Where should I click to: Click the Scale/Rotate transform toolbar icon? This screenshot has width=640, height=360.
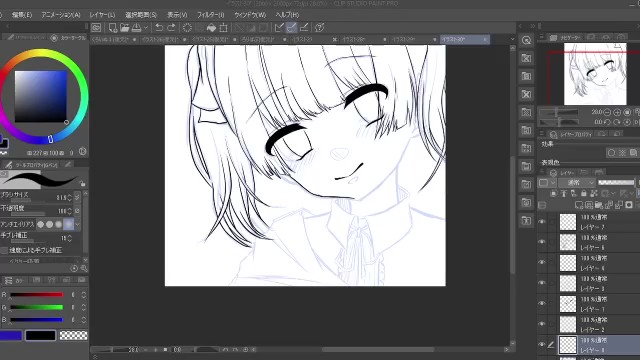coord(224,28)
